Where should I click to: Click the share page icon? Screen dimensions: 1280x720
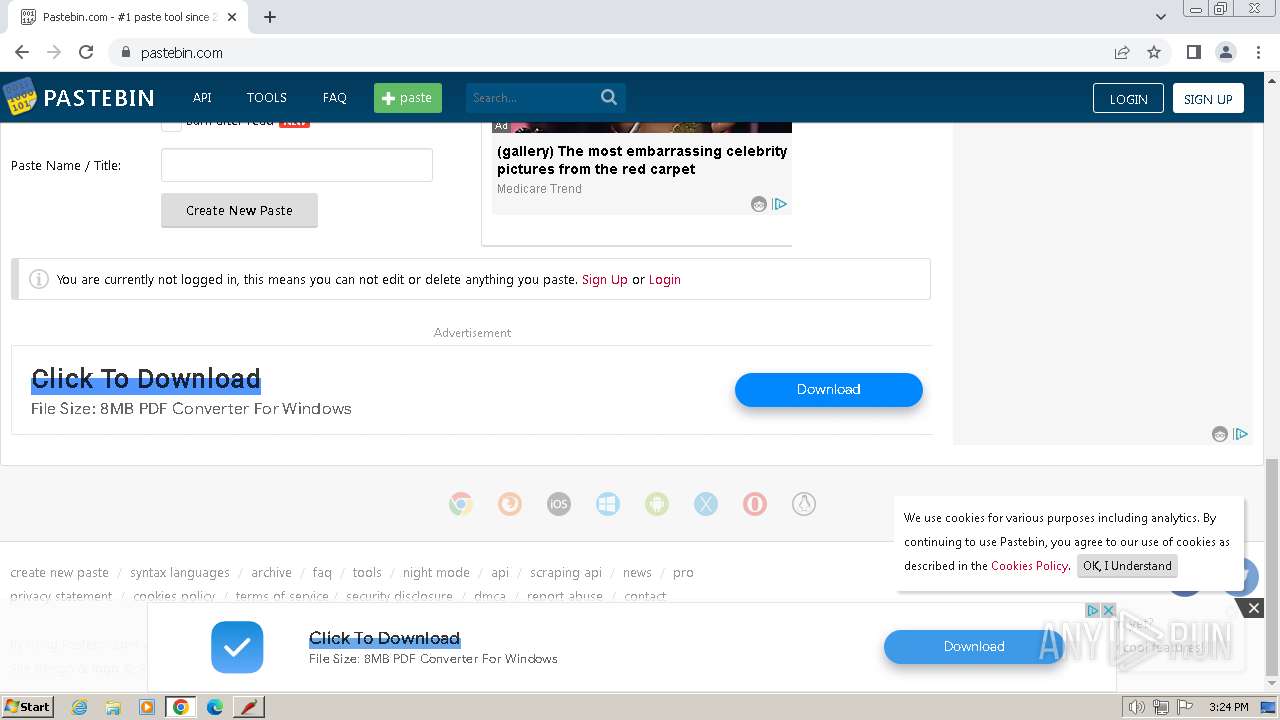(x=1122, y=52)
